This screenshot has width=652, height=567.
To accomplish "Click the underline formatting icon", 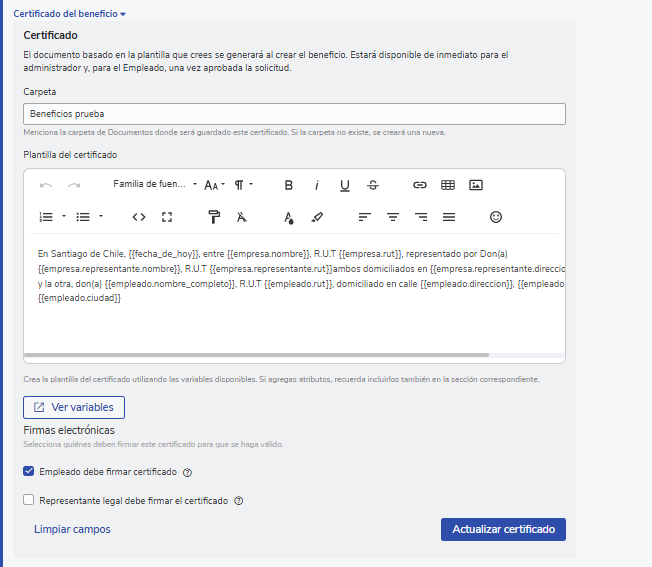I will pos(345,185).
